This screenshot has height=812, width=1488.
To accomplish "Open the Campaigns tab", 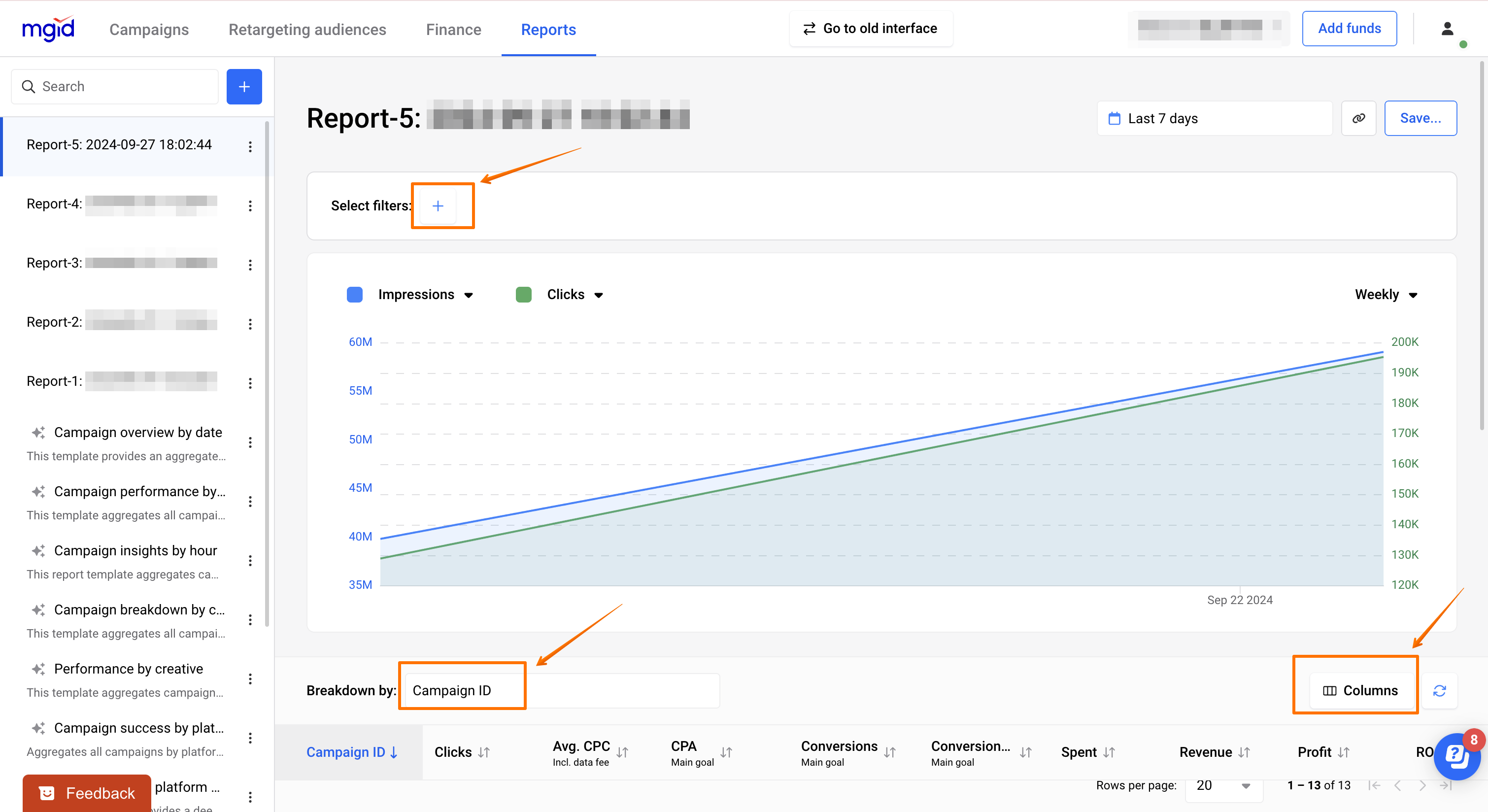I will (149, 30).
